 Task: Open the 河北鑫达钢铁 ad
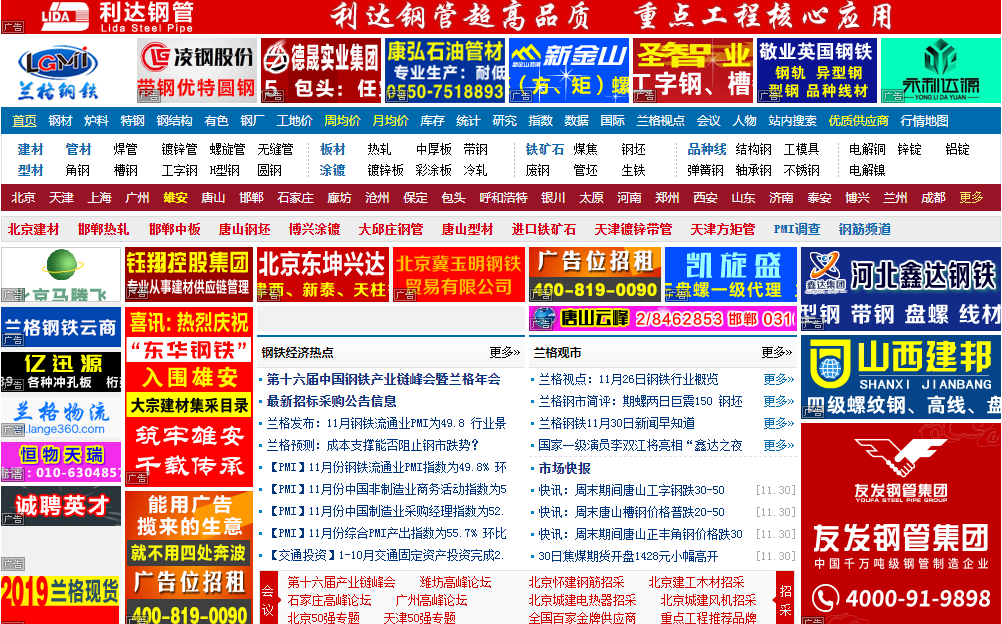pyautogui.click(x=901, y=289)
